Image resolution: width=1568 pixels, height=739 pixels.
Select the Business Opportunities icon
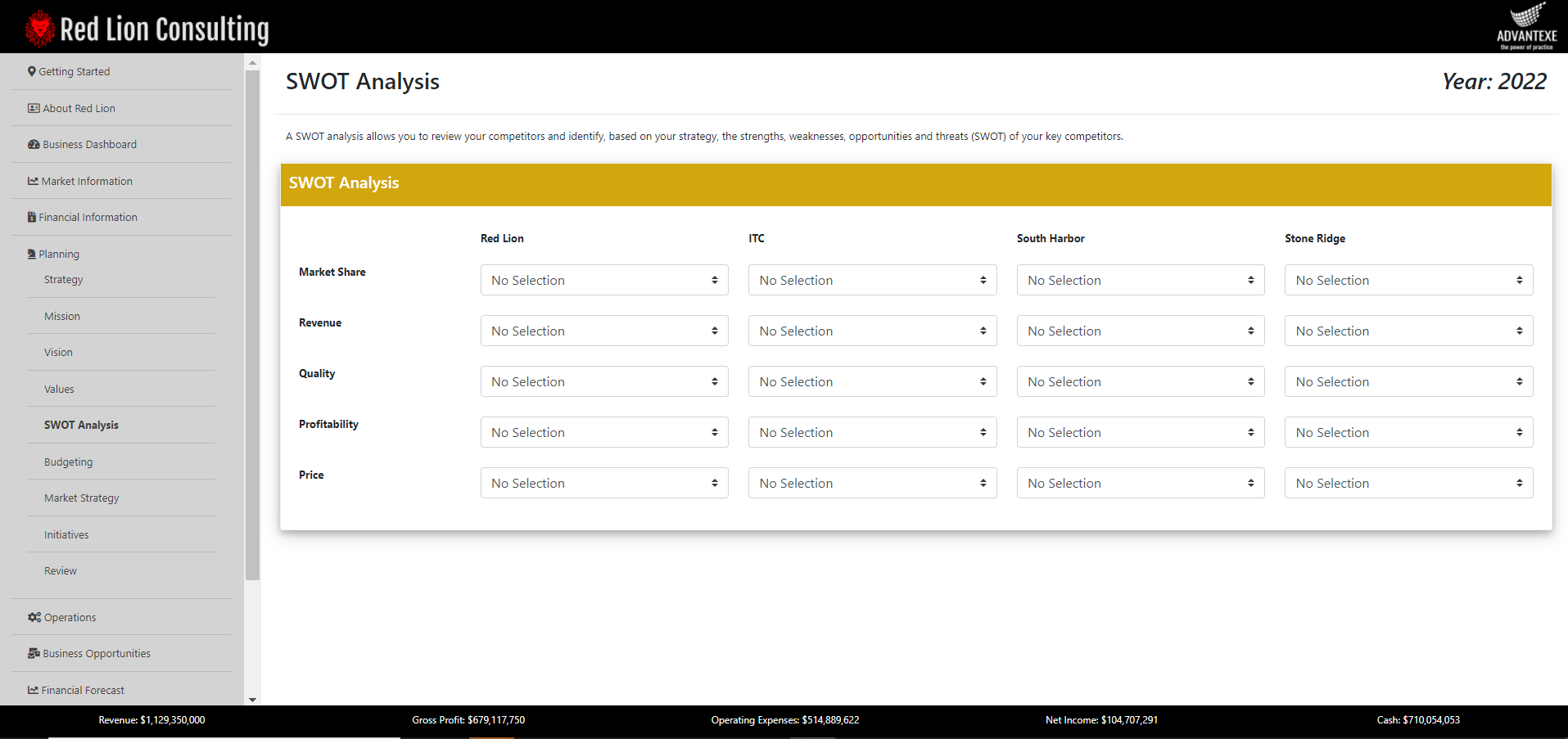(32, 652)
